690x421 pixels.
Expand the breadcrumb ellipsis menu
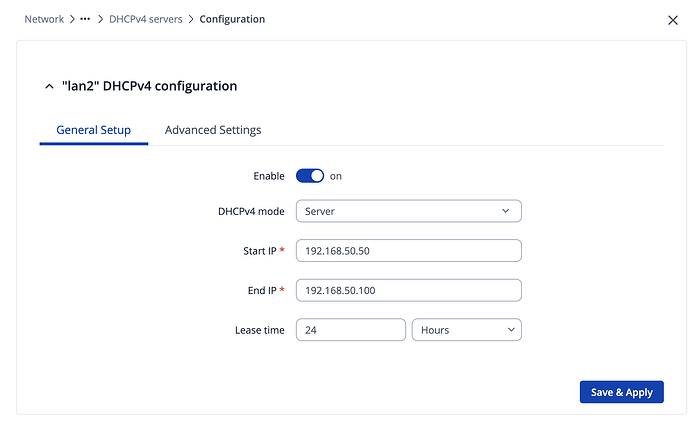[85, 19]
